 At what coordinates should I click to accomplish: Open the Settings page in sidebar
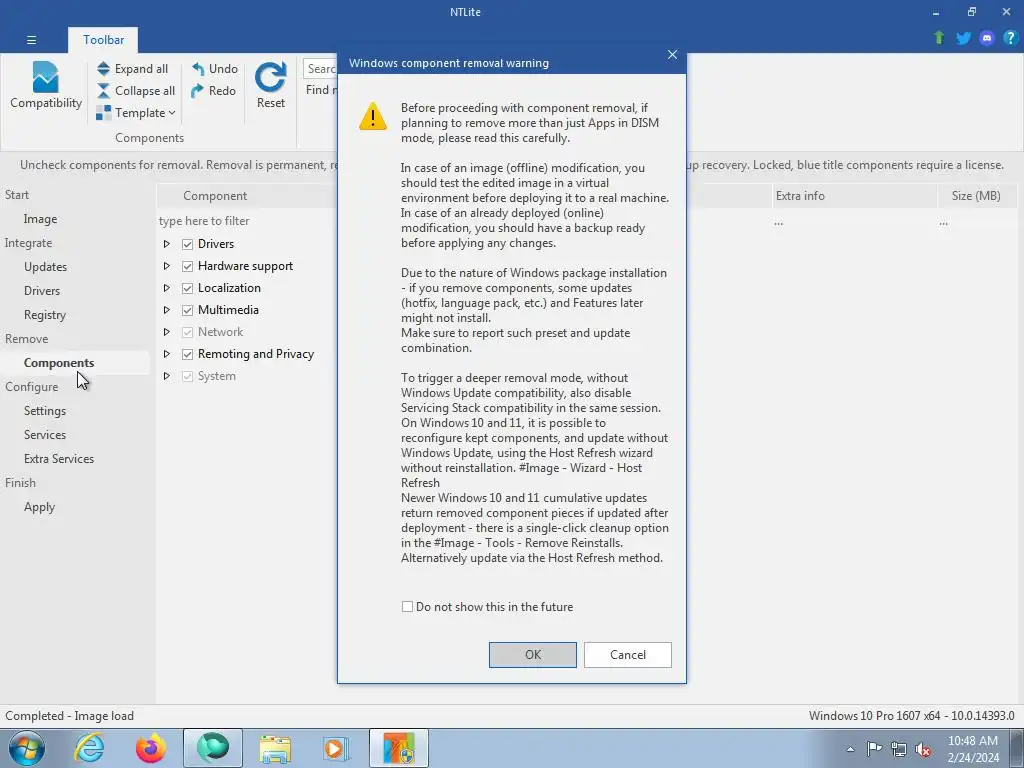click(x=44, y=411)
